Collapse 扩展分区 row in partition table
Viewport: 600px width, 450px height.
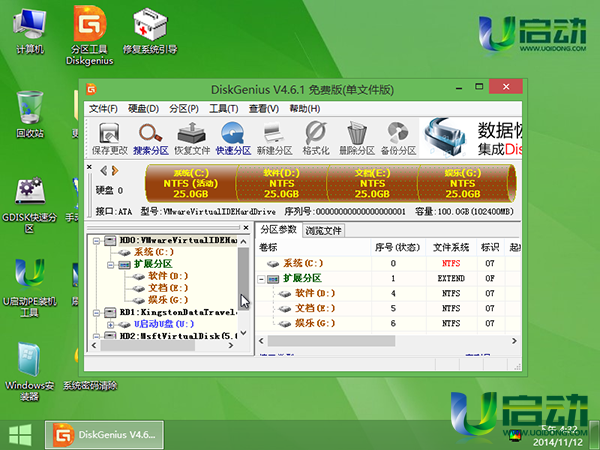[x=261, y=279]
